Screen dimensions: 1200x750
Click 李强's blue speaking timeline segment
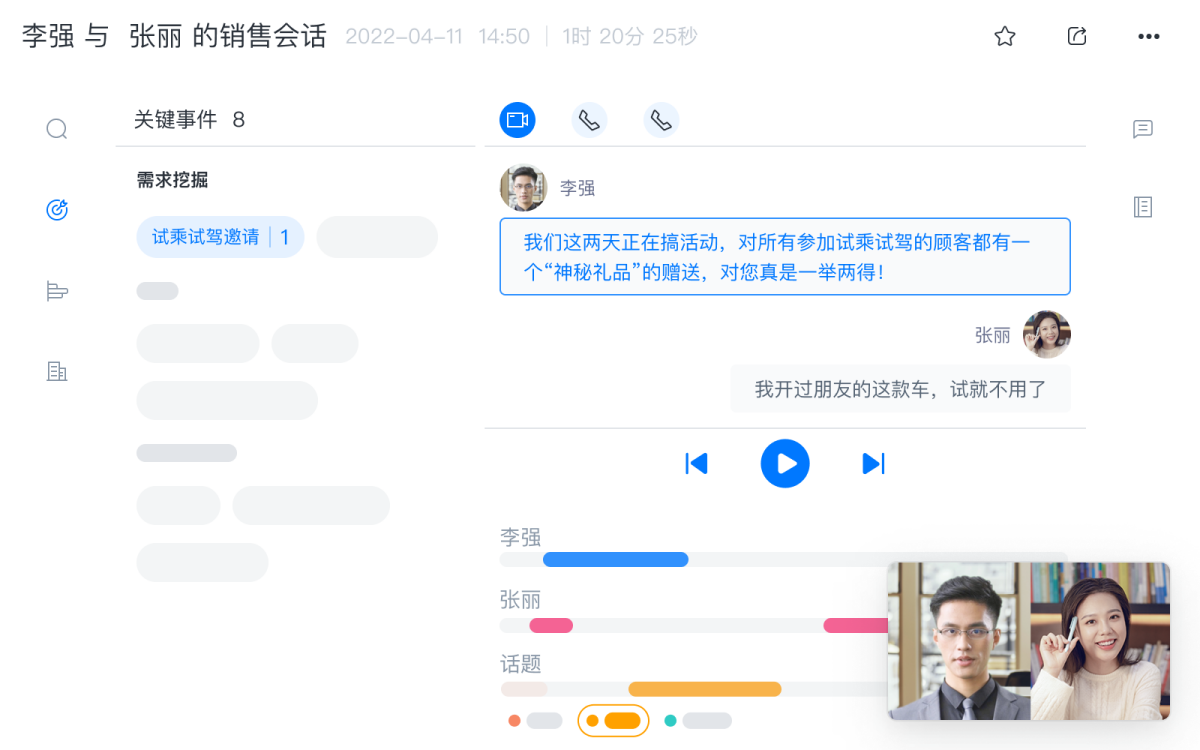coord(615,560)
